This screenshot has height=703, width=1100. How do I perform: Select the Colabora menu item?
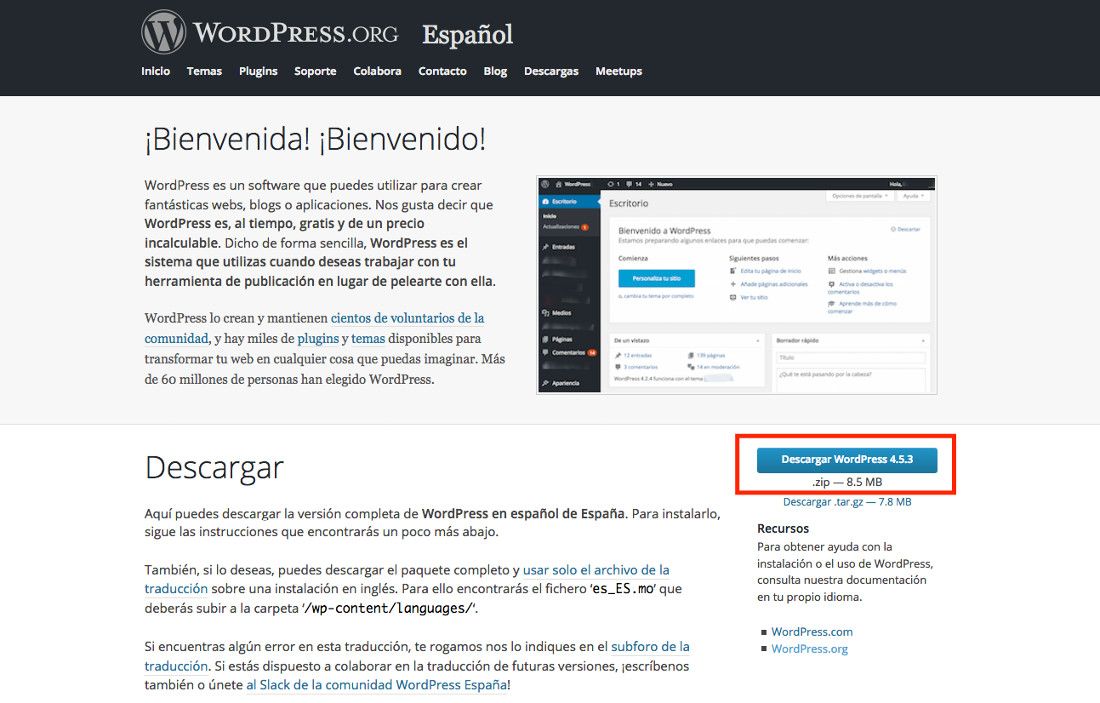377,71
